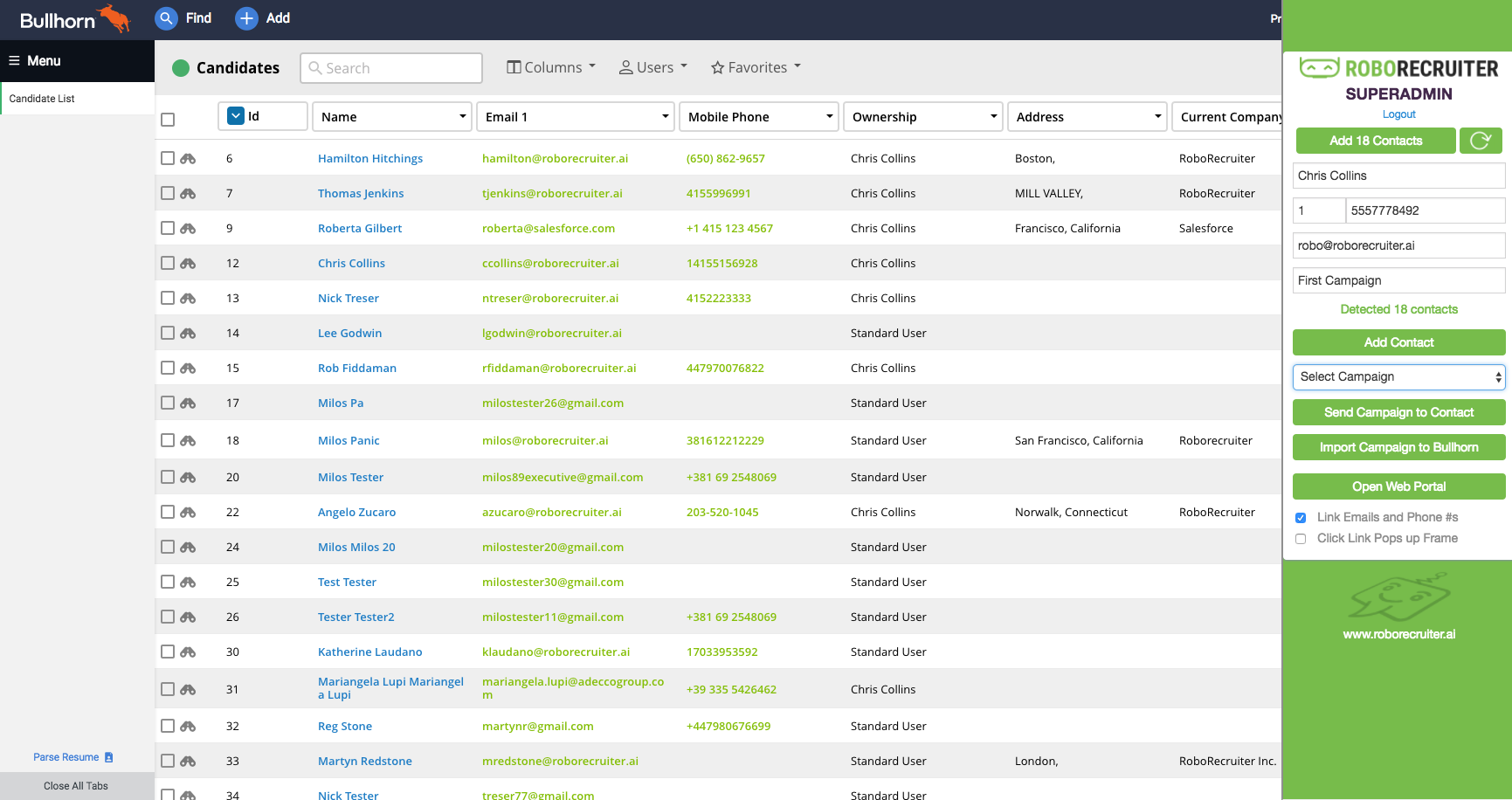Select the Candidate List tab
This screenshot has width=1512, height=800.
78,99
